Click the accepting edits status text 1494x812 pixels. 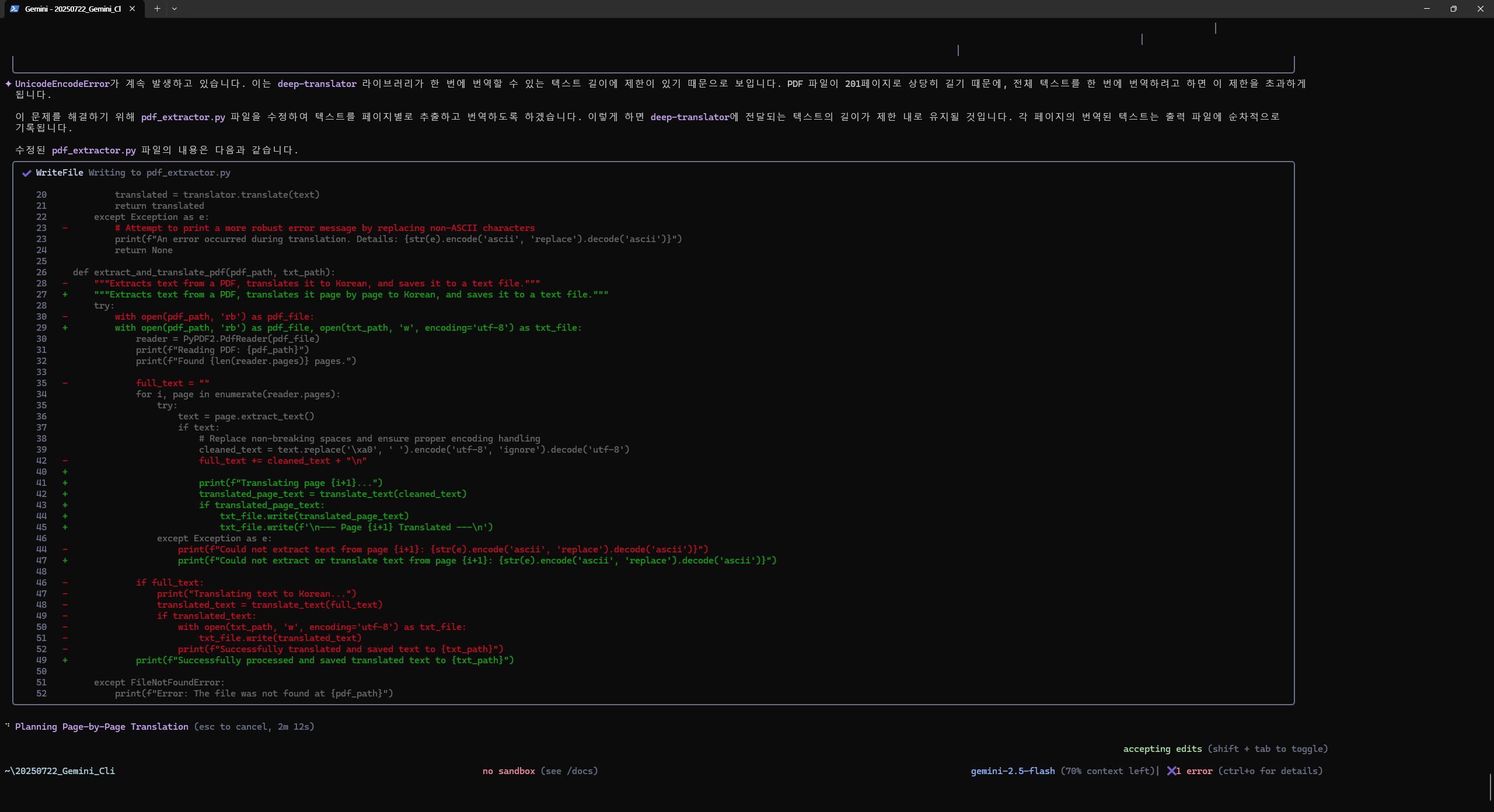coord(1162,749)
